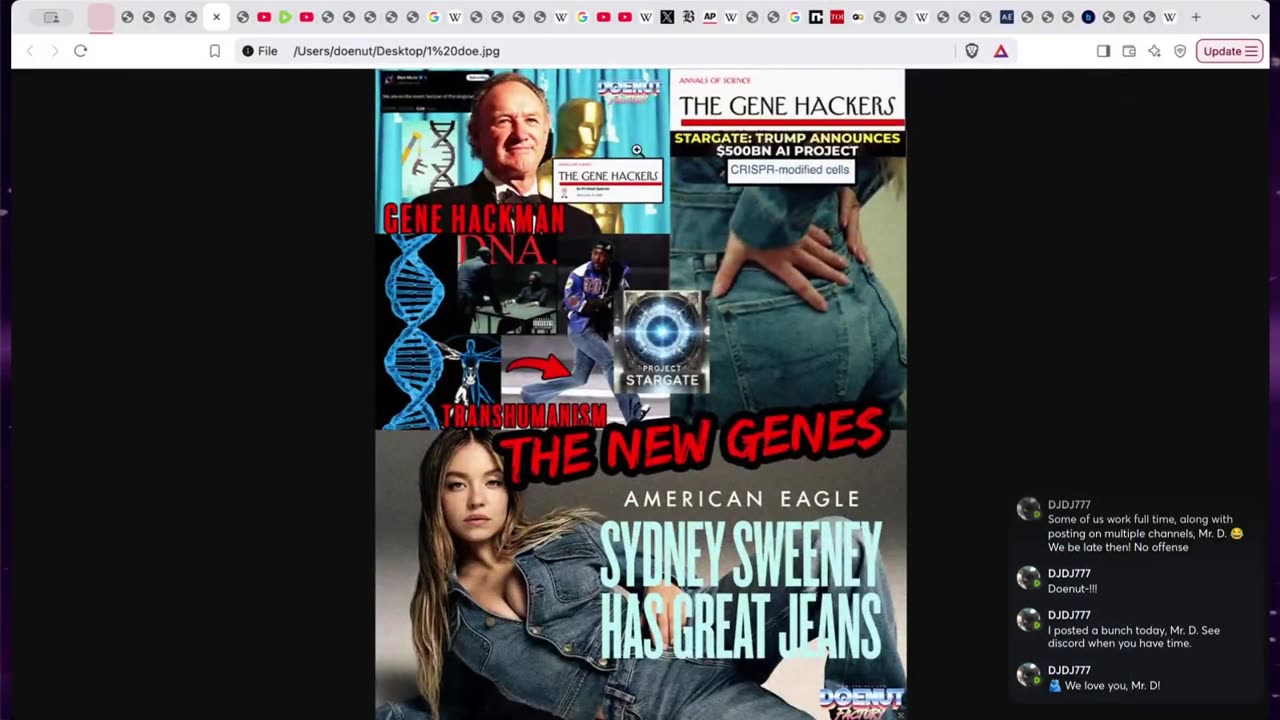Click the collage image to zoom

pos(640,394)
